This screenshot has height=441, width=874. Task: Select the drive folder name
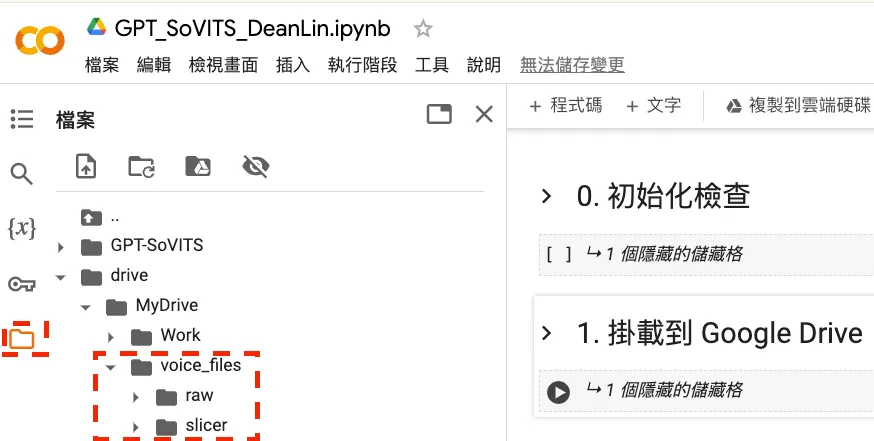coord(129,275)
